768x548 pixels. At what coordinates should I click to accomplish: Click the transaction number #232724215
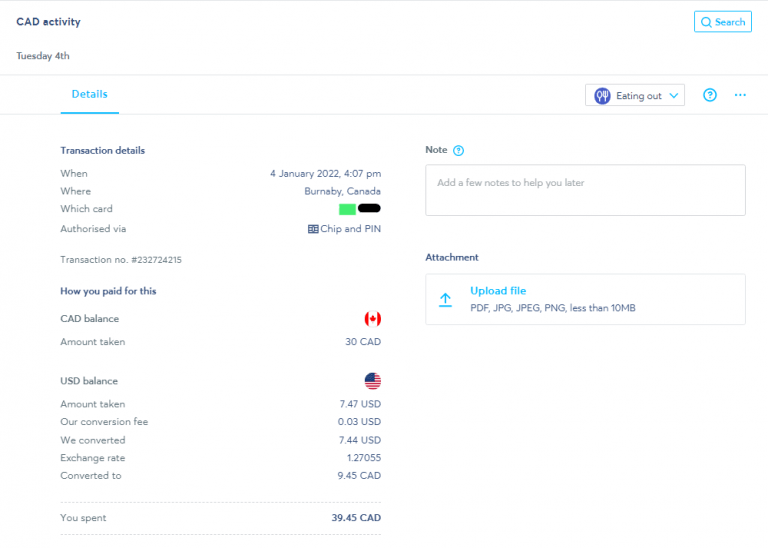point(121,260)
